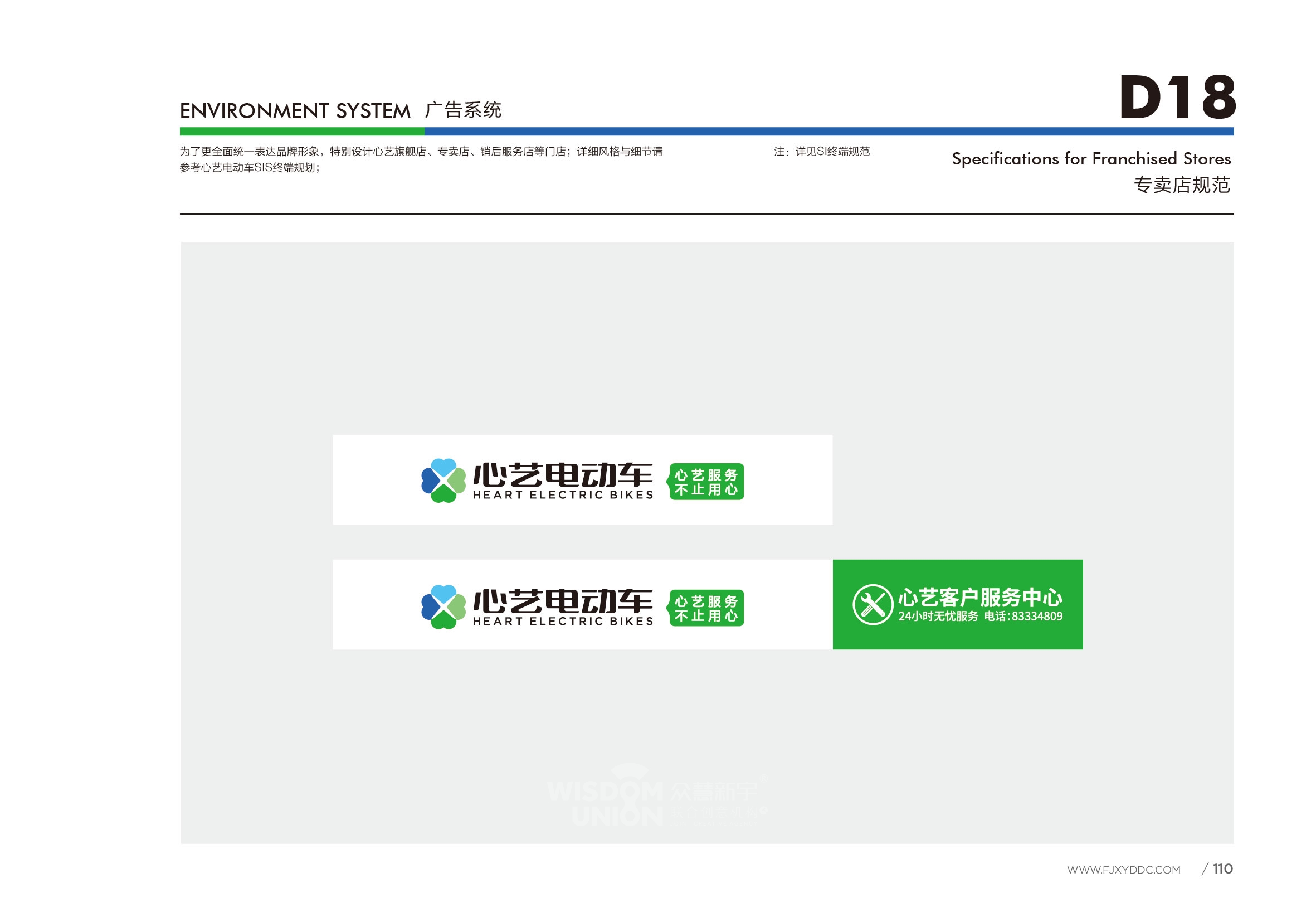Click the wrench and screwdriver service icon
The height and width of the screenshot is (922, 1316).
873,604
